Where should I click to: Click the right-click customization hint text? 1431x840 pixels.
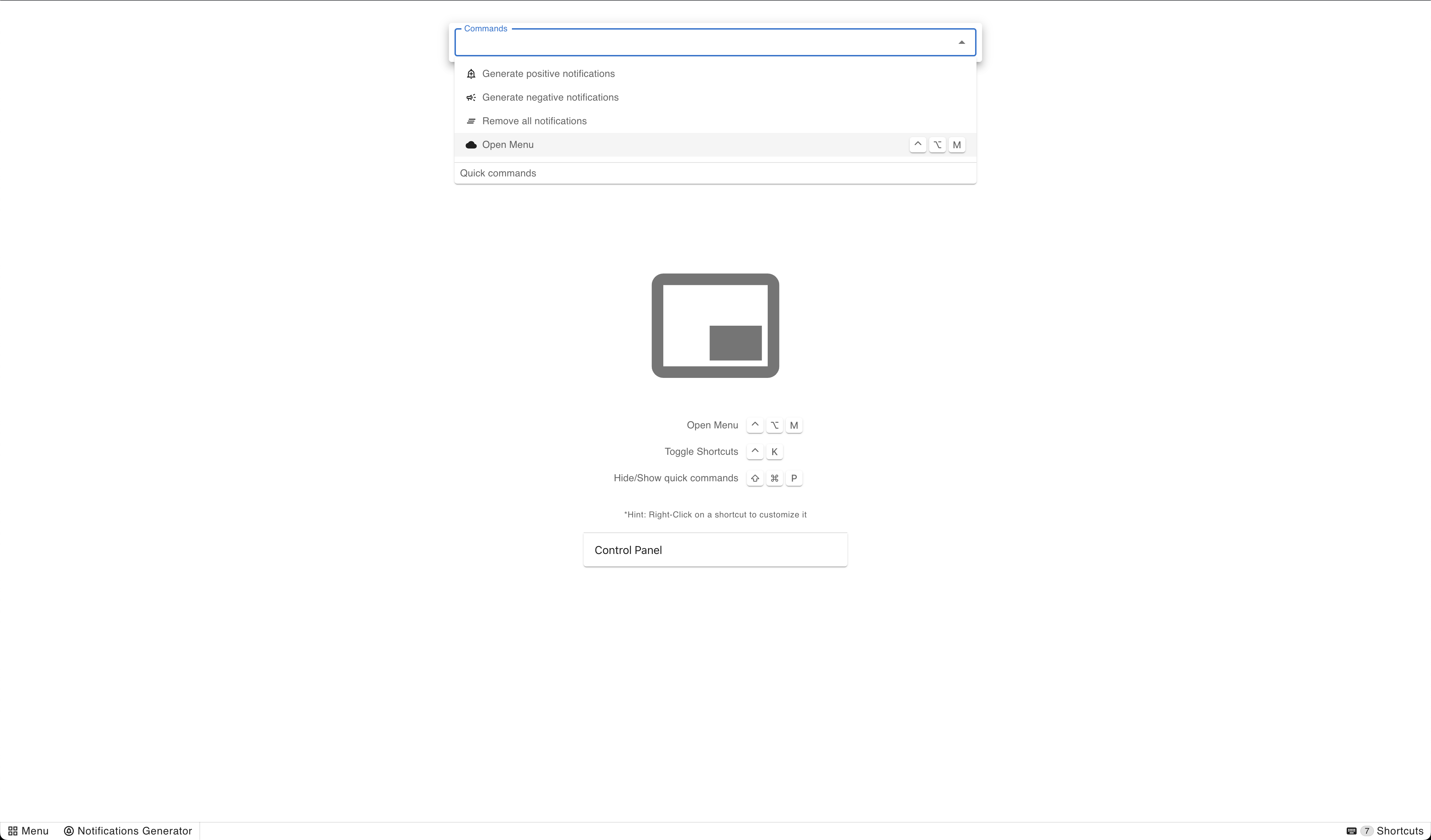pyautogui.click(x=715, y=515)
